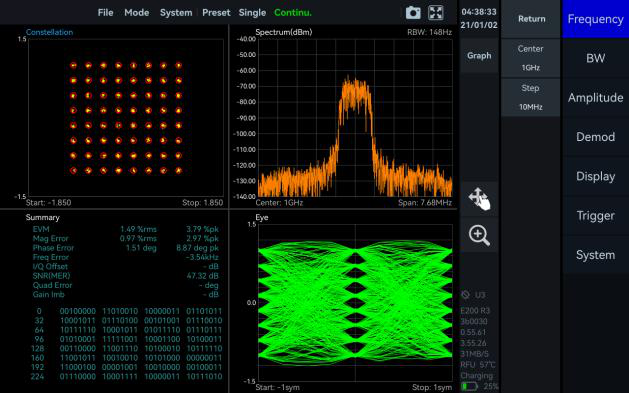Click the time display 04:38:33
This screenshot has height=393, width=629.
coord(479,12)
